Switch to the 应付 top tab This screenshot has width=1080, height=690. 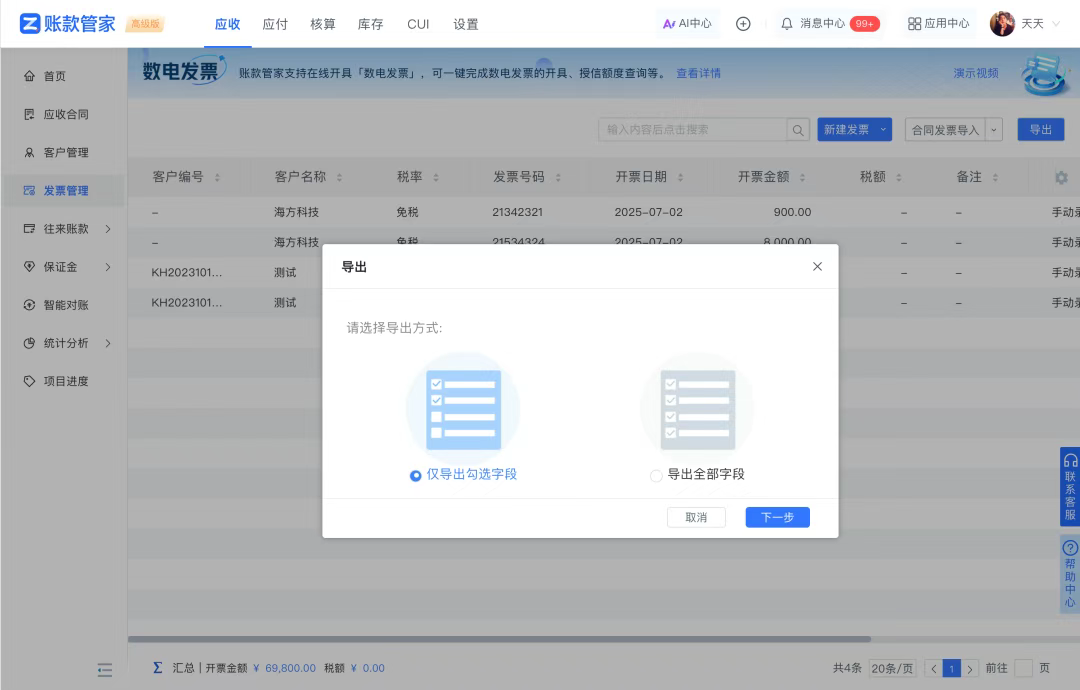(x=275, y=24)
